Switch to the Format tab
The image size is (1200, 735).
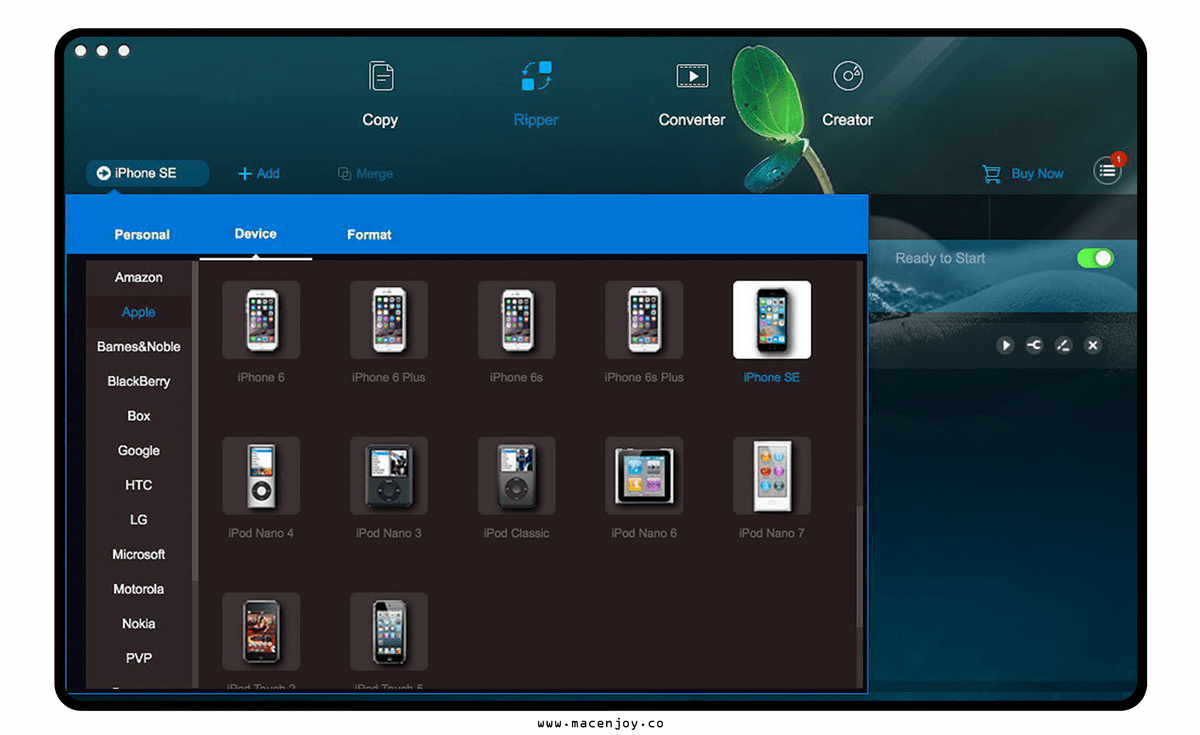point(369,235)
